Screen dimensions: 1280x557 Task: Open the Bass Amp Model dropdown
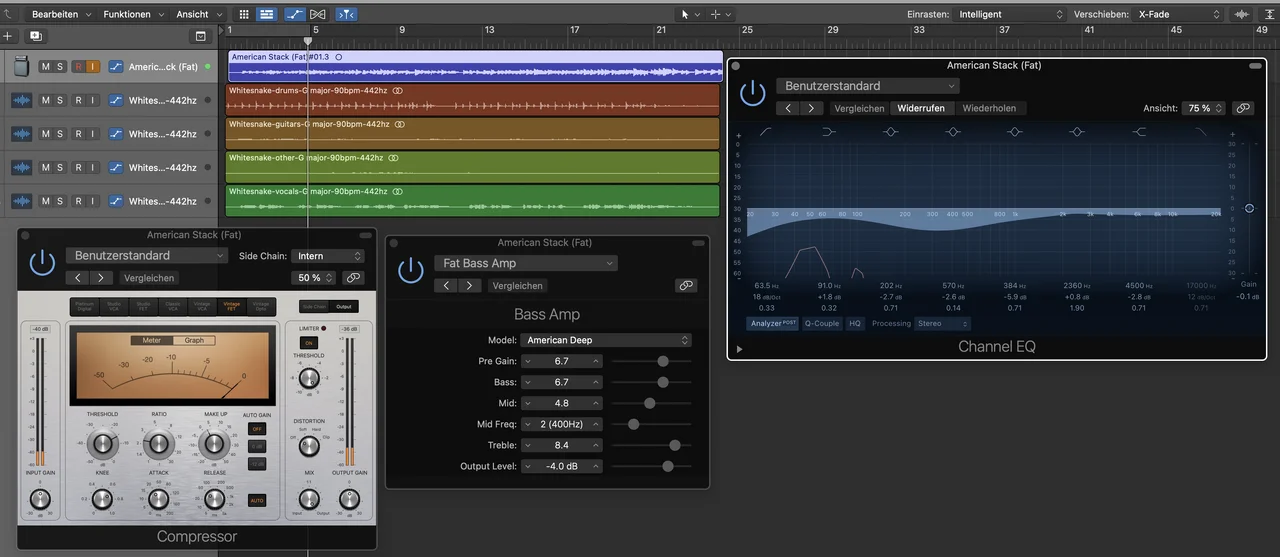pyautogui.click(x=607, y=340)
